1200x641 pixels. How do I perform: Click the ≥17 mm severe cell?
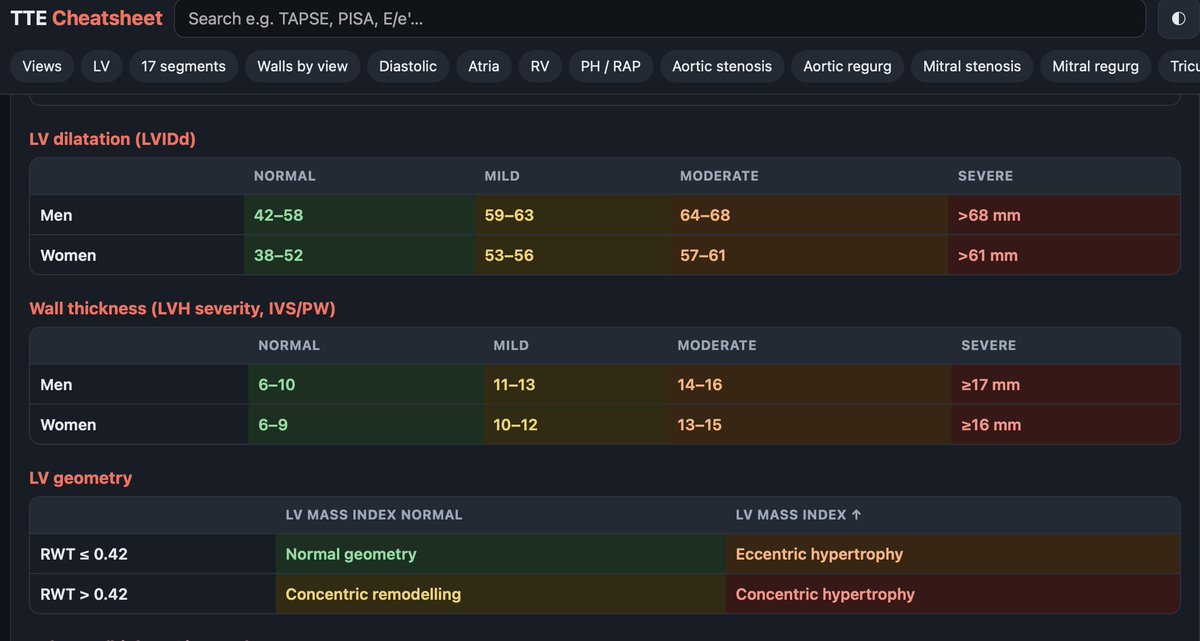[x=1066, y=385]
